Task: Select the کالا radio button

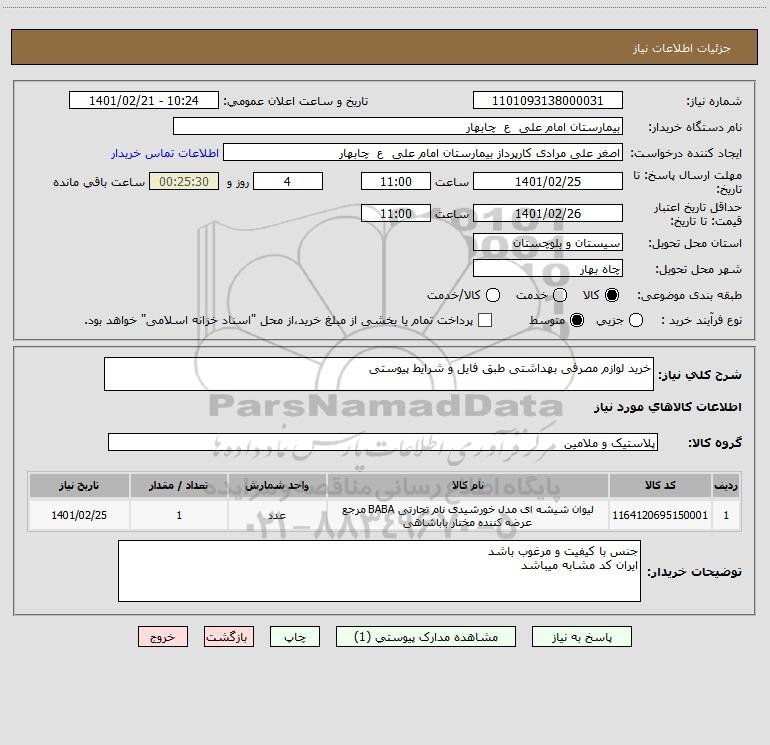Action: (611, 295)
